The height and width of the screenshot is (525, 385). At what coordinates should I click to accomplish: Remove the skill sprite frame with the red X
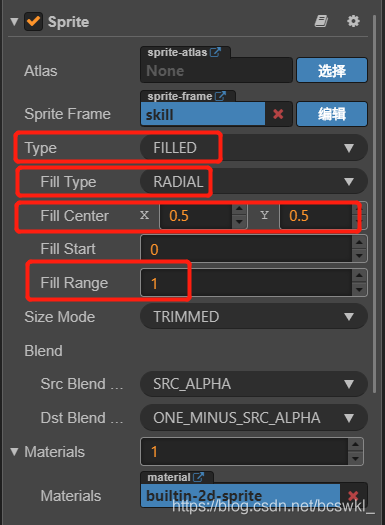(278, 114)
